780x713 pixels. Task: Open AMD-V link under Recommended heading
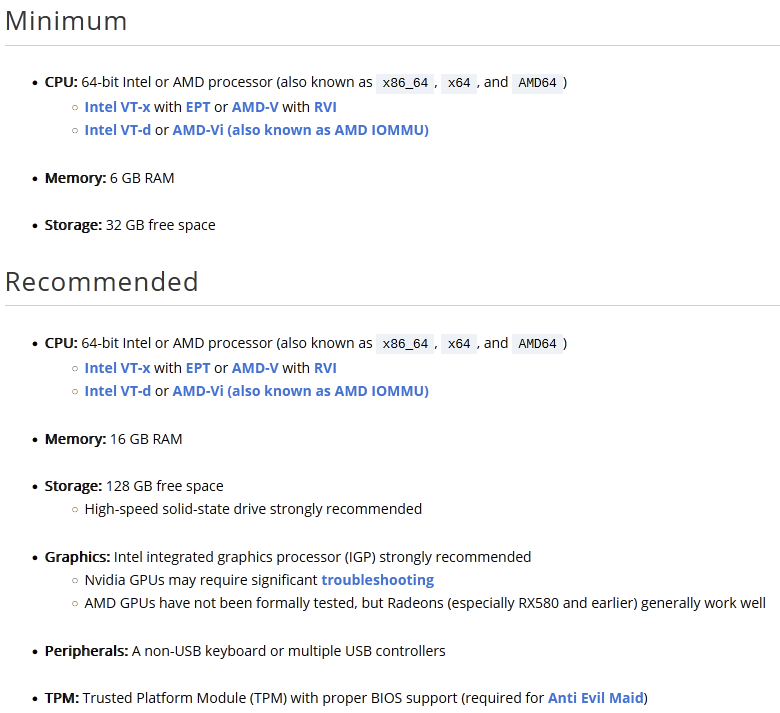255,368
